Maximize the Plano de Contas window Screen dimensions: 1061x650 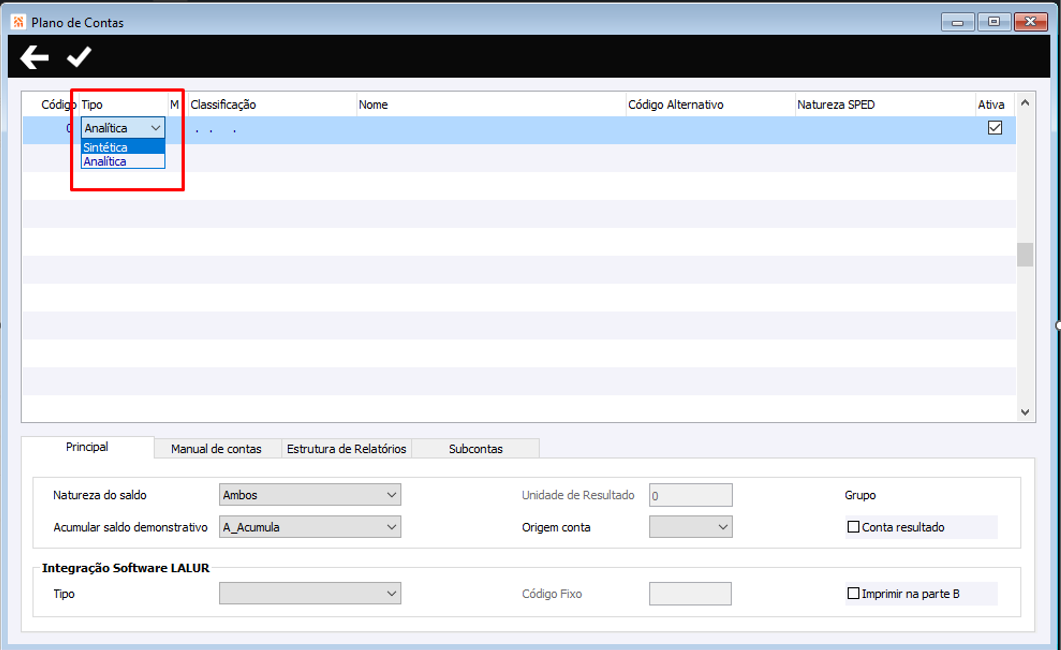tap(993, 22)
